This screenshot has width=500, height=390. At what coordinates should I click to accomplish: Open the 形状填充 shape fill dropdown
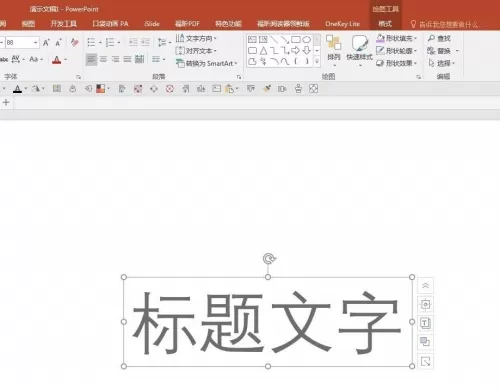click(x=397, y=38)
